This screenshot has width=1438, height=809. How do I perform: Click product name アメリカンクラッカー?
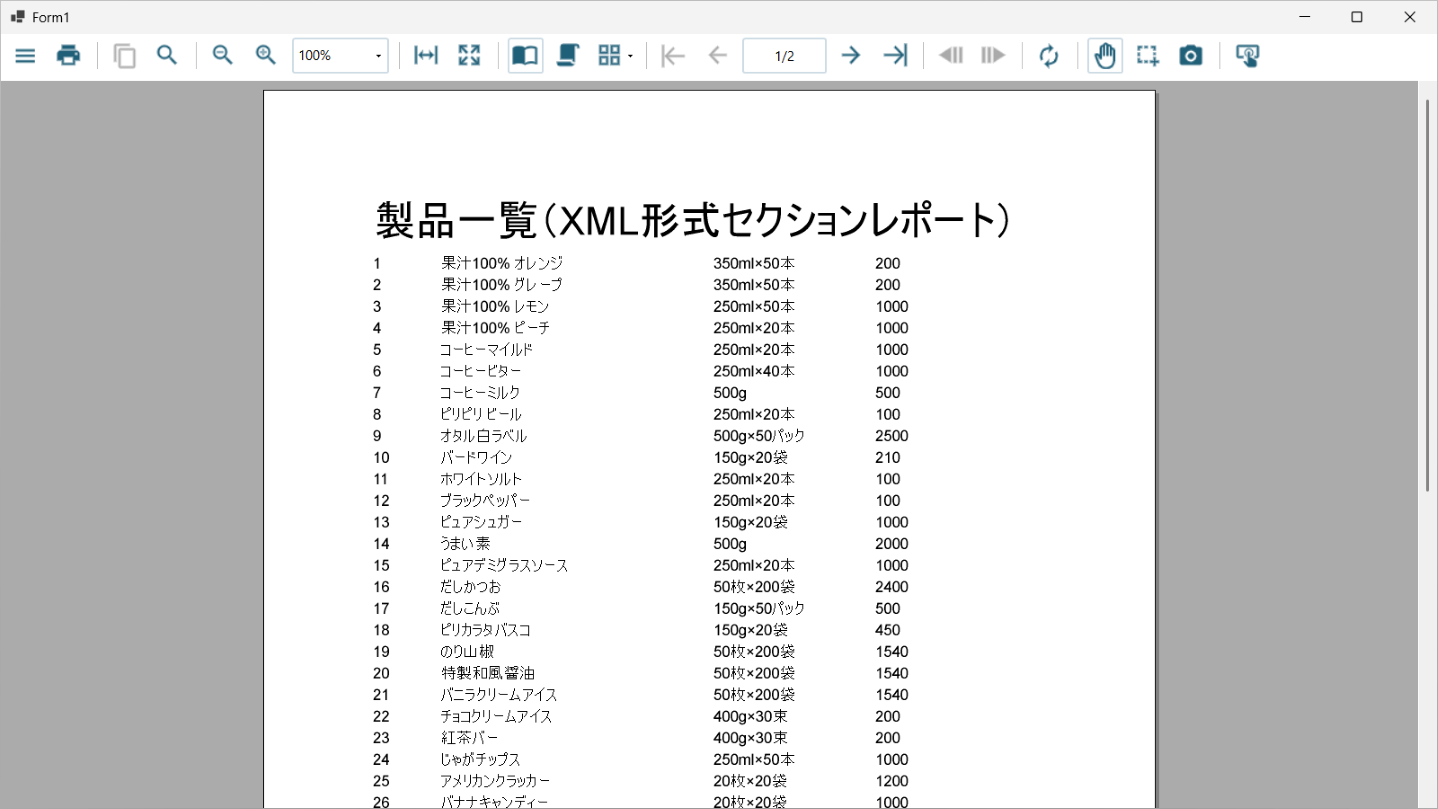click(496, 781)
